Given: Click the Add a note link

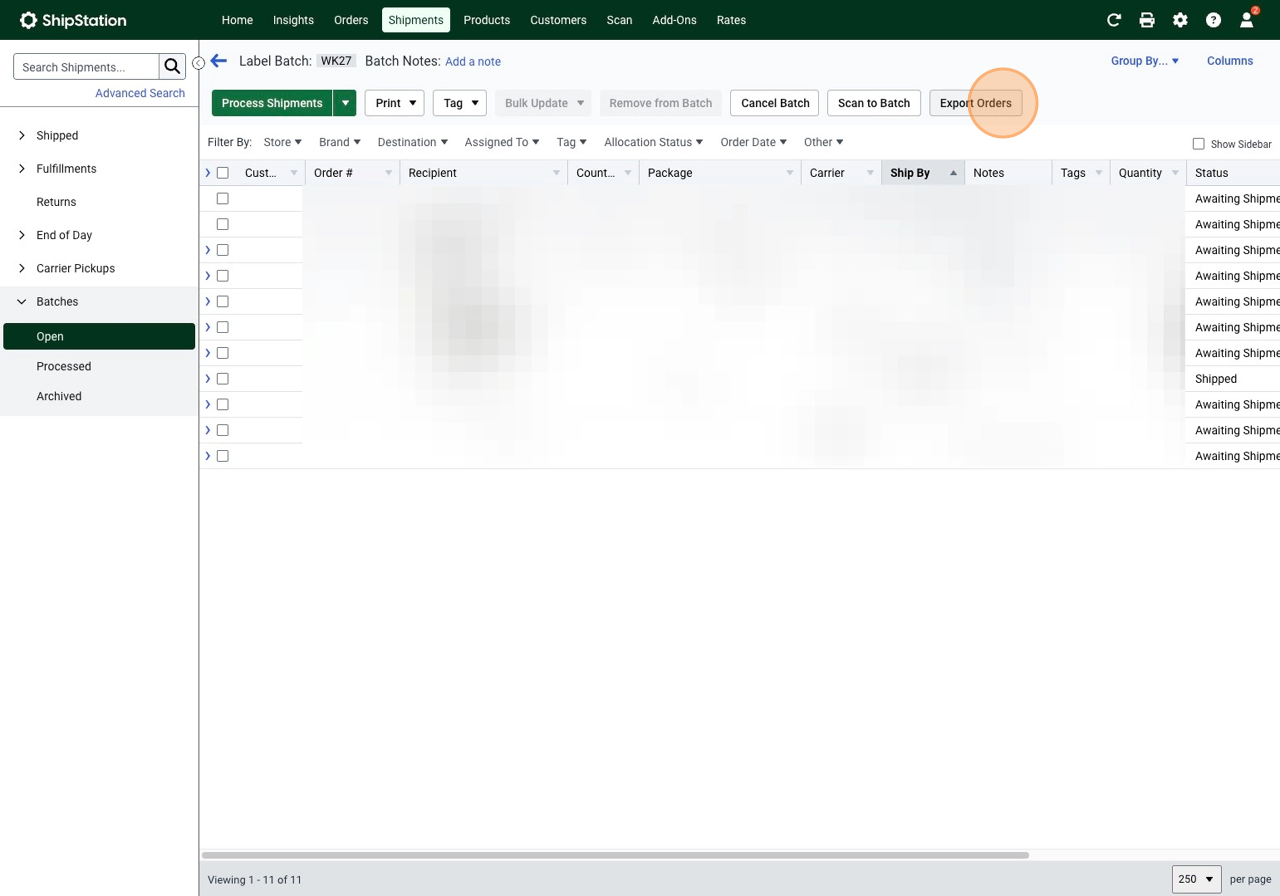Looking at the screenshot, I should click(x=473, y=62).
